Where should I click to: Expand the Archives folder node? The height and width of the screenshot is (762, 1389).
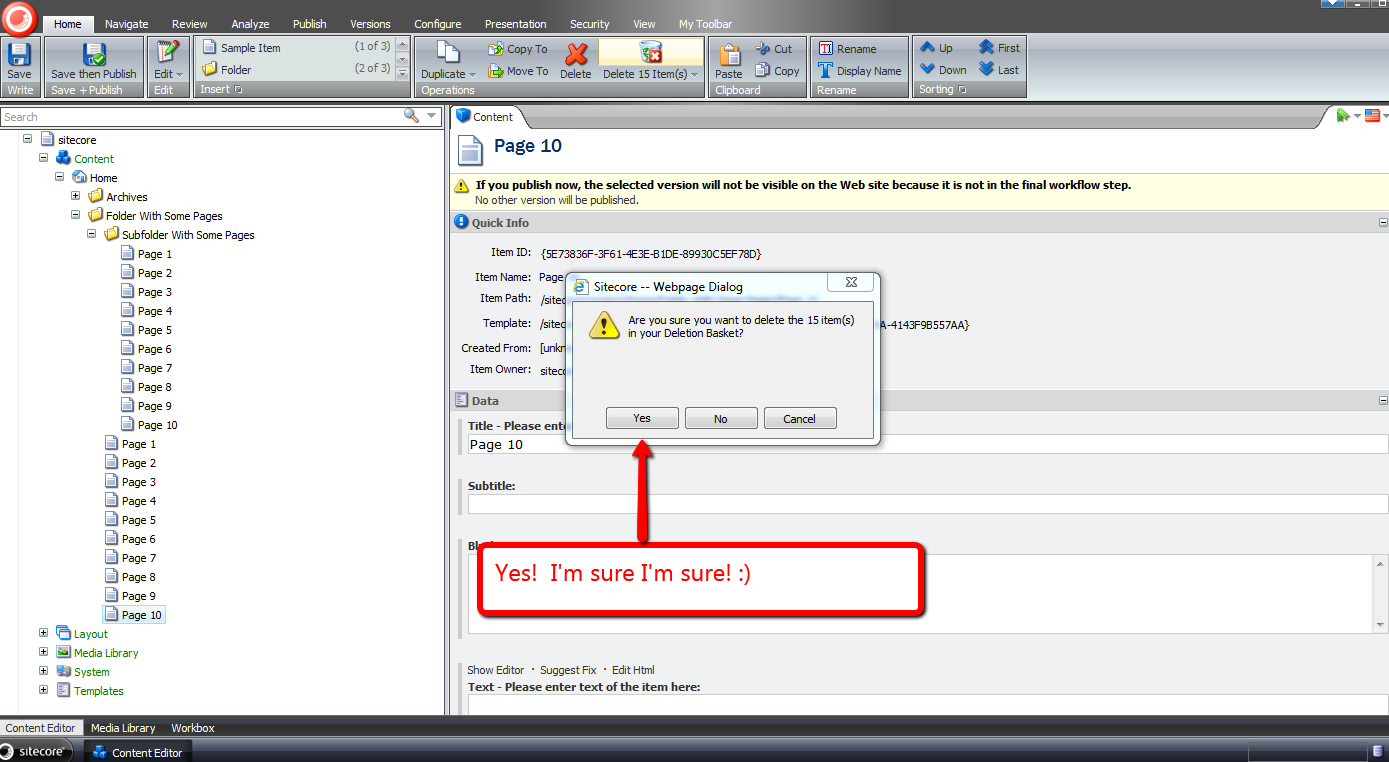pos(76,197)
